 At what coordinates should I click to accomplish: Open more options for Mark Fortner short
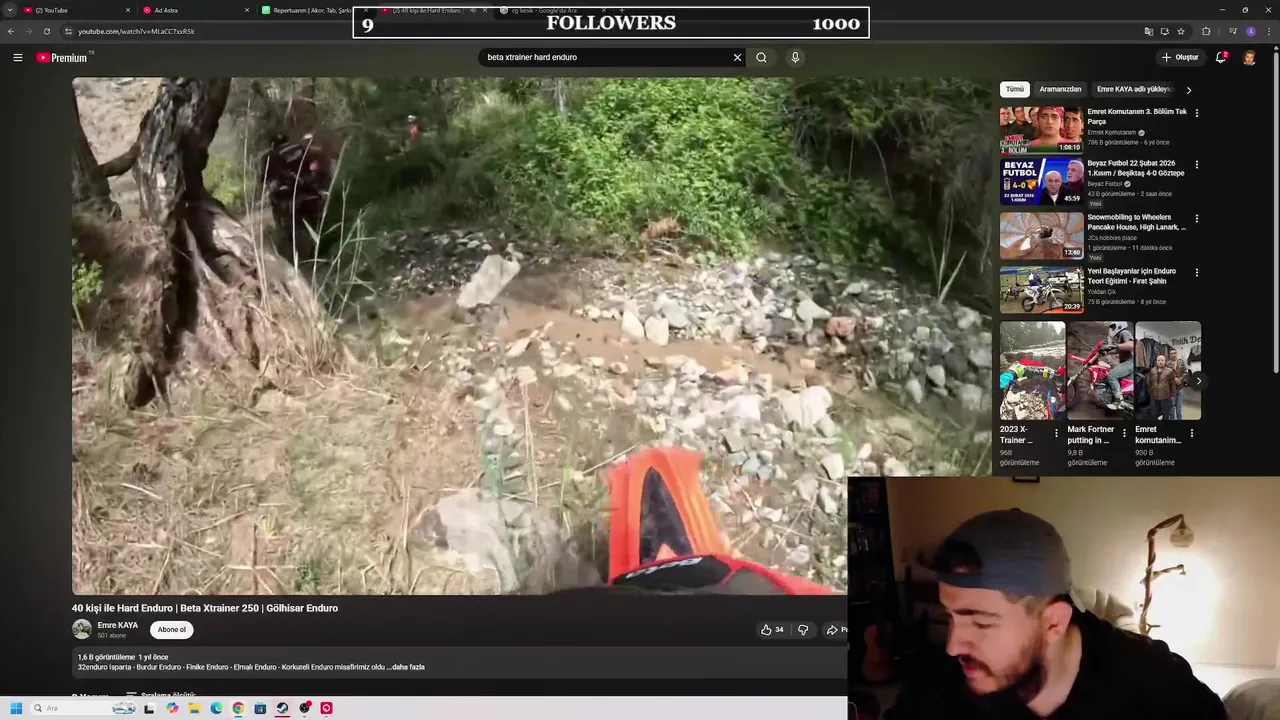pos(1124,433)
